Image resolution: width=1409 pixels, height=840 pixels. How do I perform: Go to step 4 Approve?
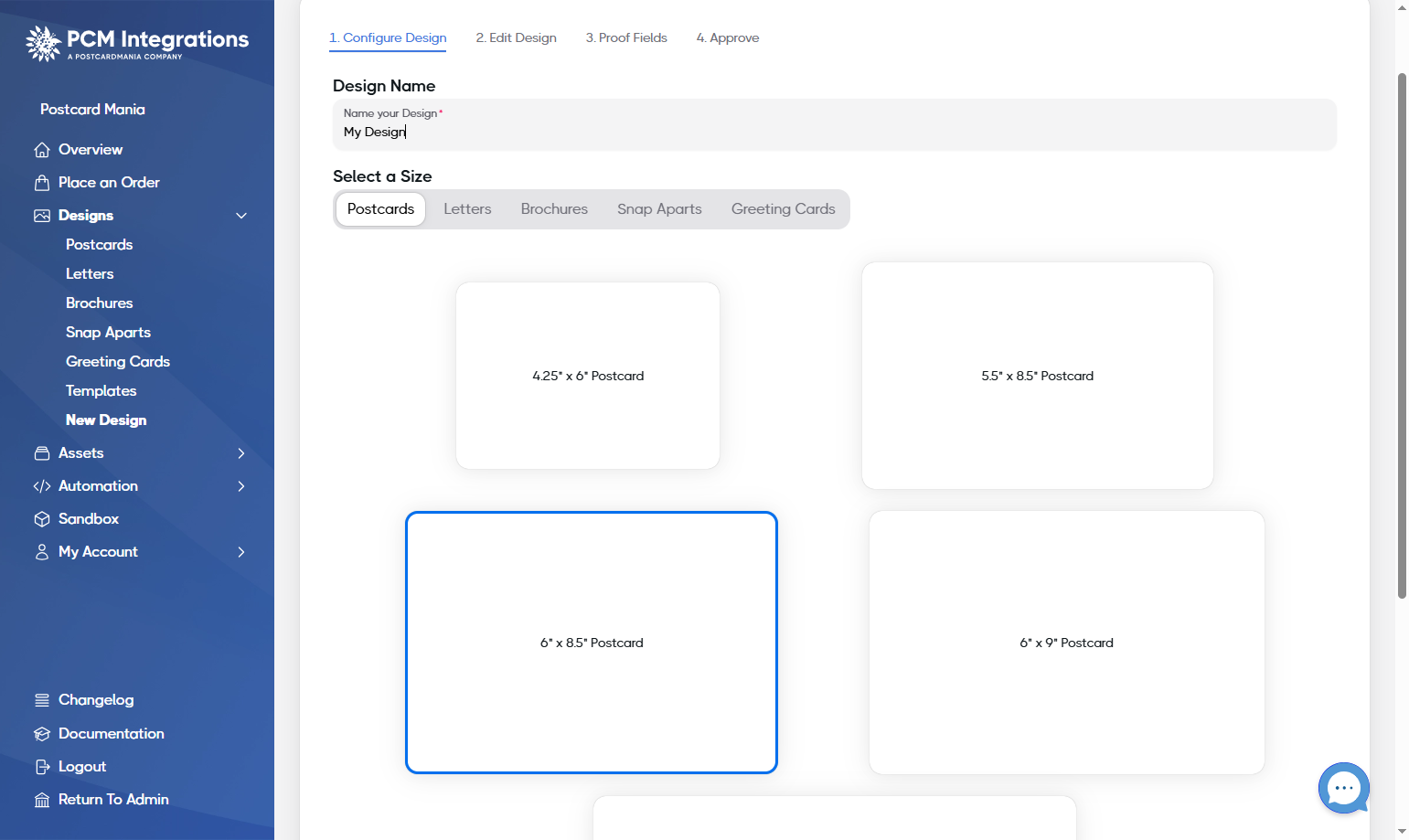click(x=728, y=38)
